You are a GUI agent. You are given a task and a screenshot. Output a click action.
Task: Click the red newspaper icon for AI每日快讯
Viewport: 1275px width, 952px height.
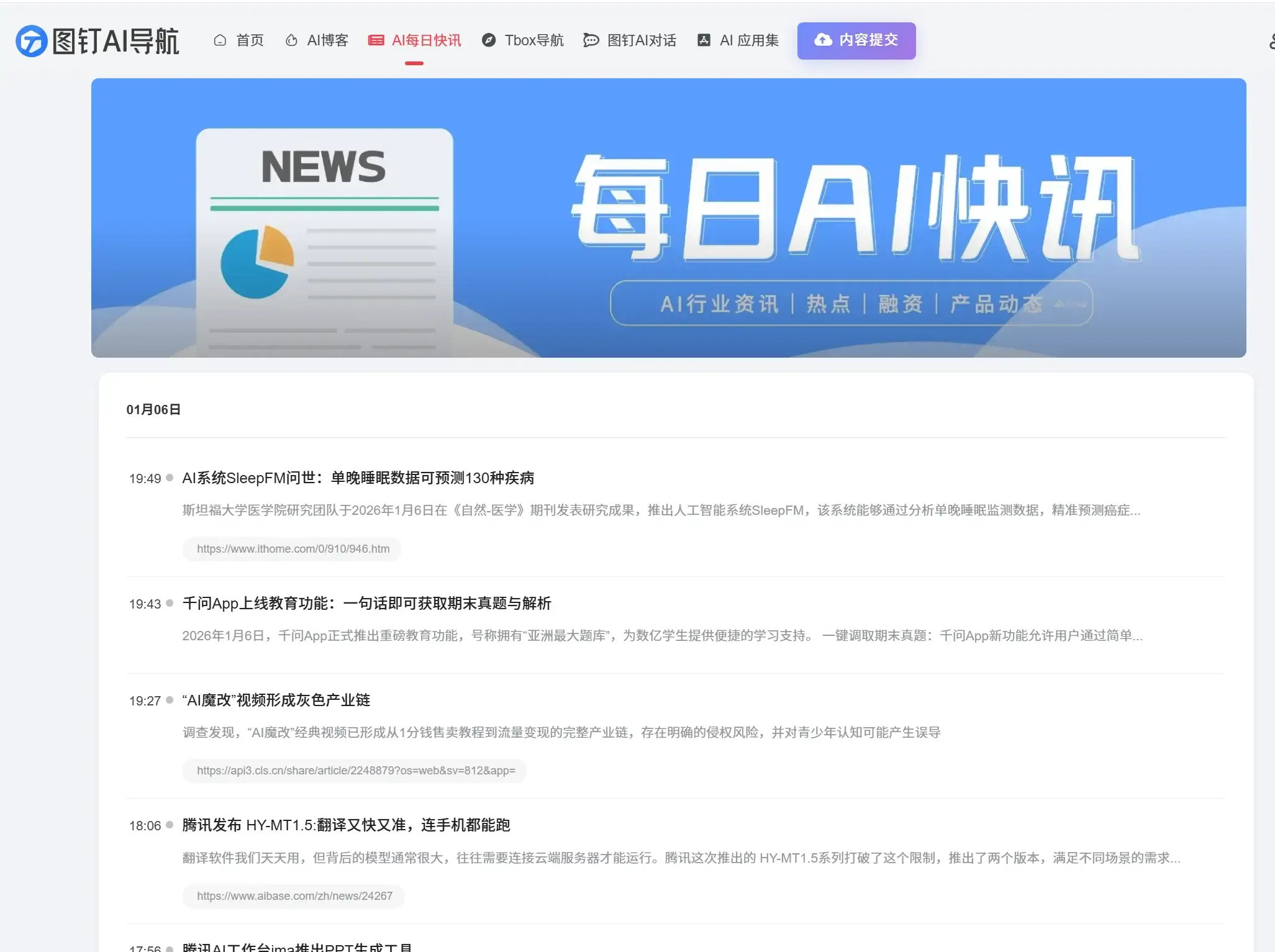click(x=376, y=40)
